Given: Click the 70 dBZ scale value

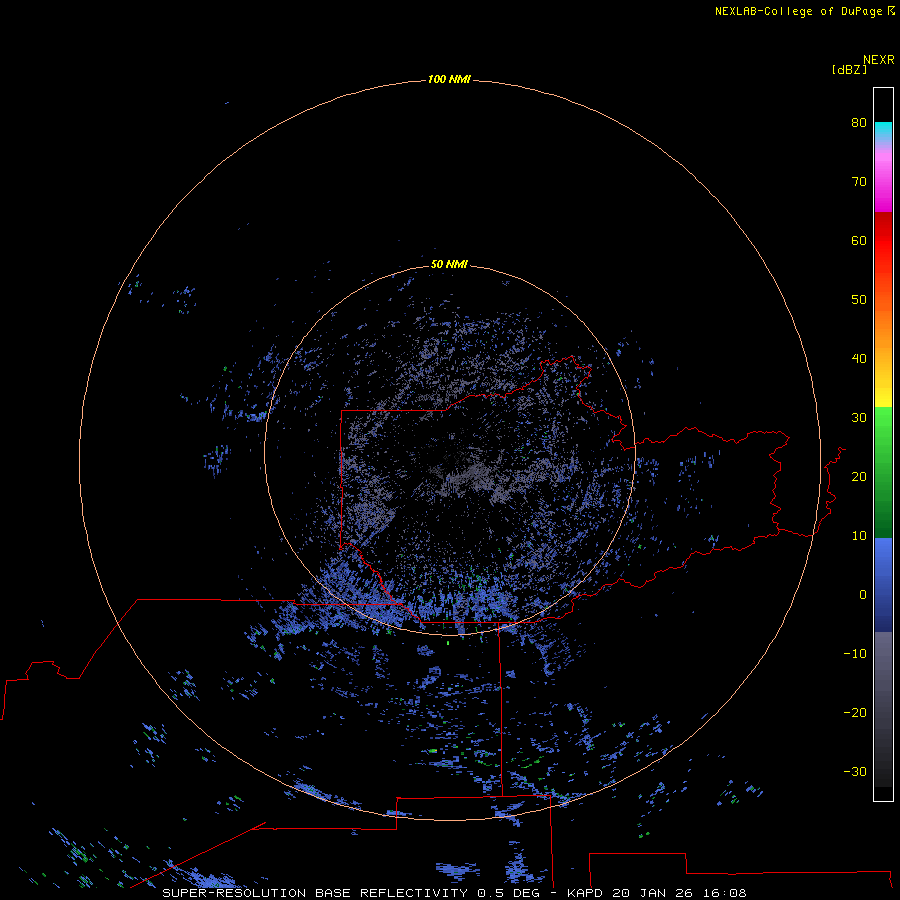Looking at the screenshot, I should pos(859,181).
